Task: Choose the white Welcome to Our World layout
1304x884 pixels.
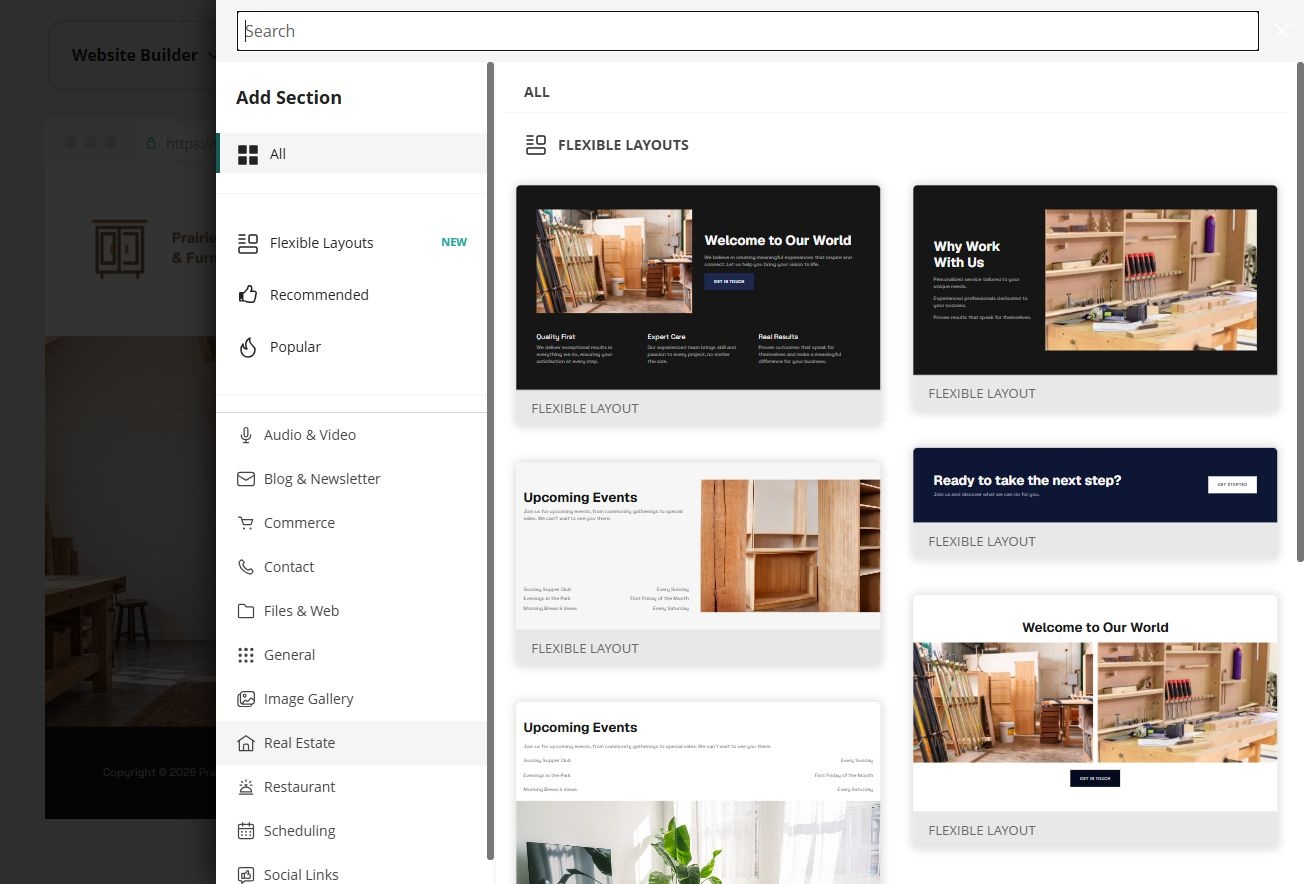Action: tap(1095, 720)
